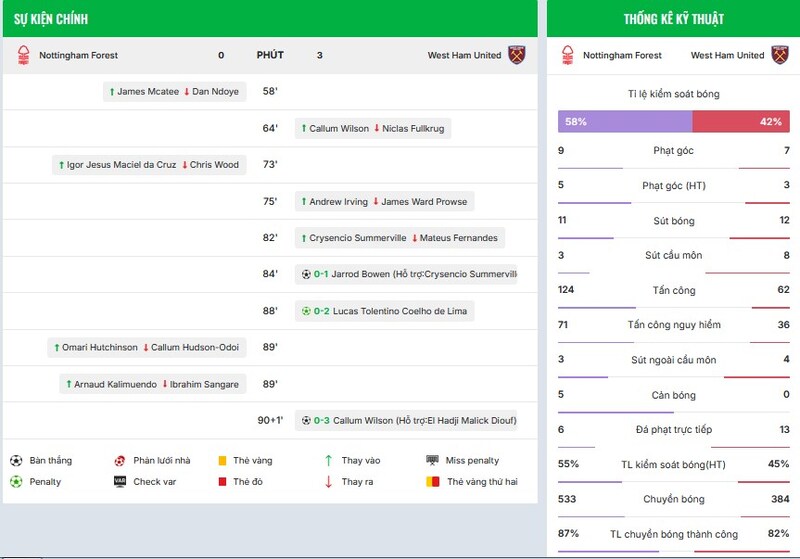The image size is (800, 559).
Task: Click the Phản lưới nhà red ball icon
Action: 120,461
